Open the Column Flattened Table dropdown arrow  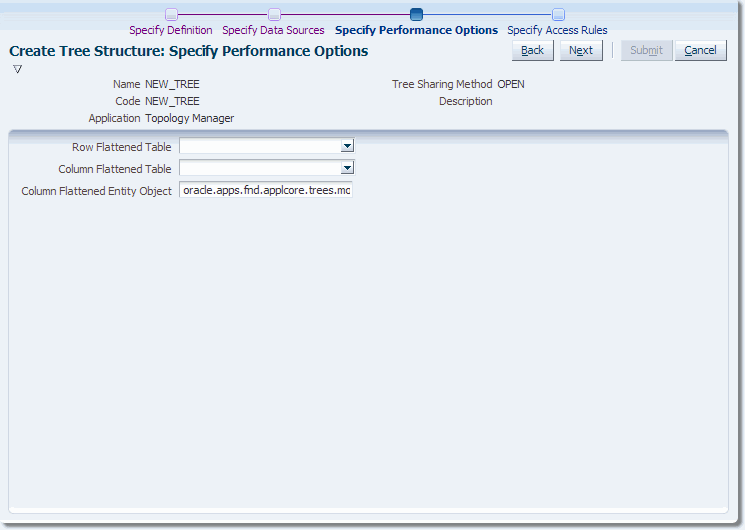(347, 168)
